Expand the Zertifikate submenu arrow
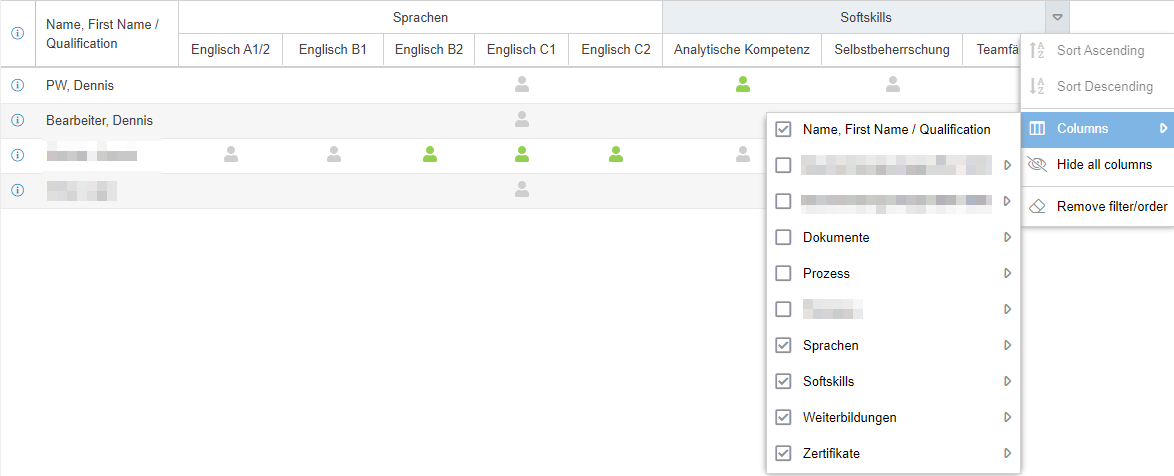Image resolution: width=1174 pixels, height=476 pixels. tap(1007, 453)
